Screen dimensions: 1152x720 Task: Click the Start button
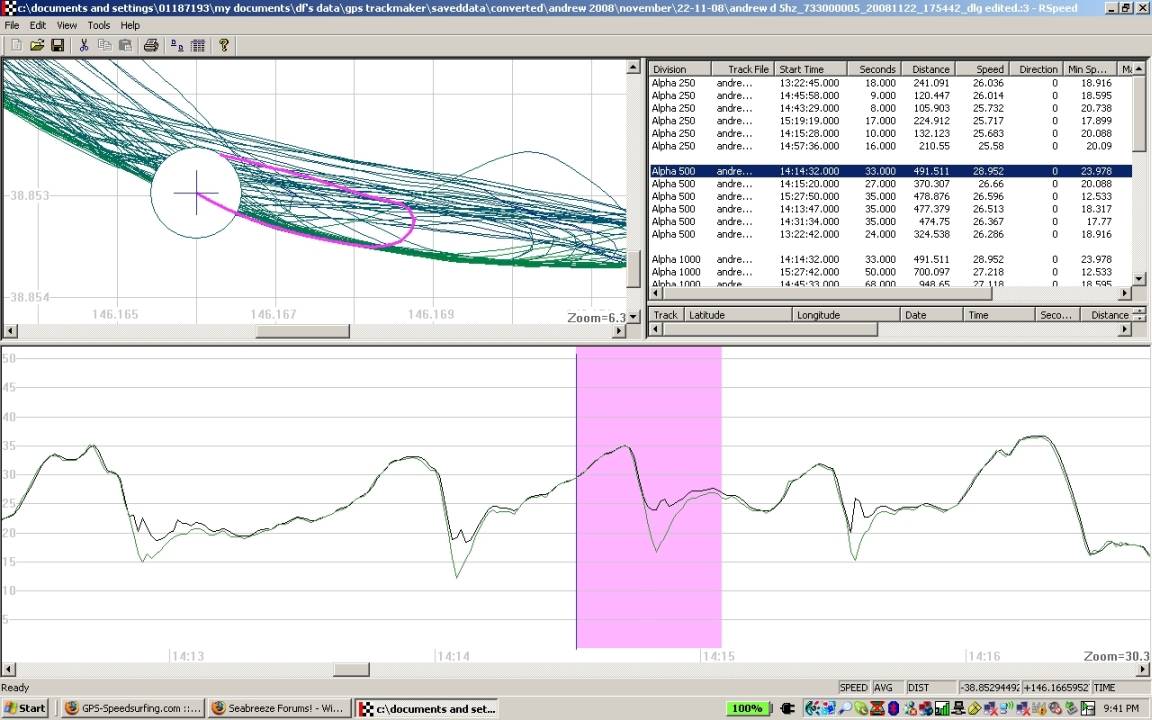[22, 708]
